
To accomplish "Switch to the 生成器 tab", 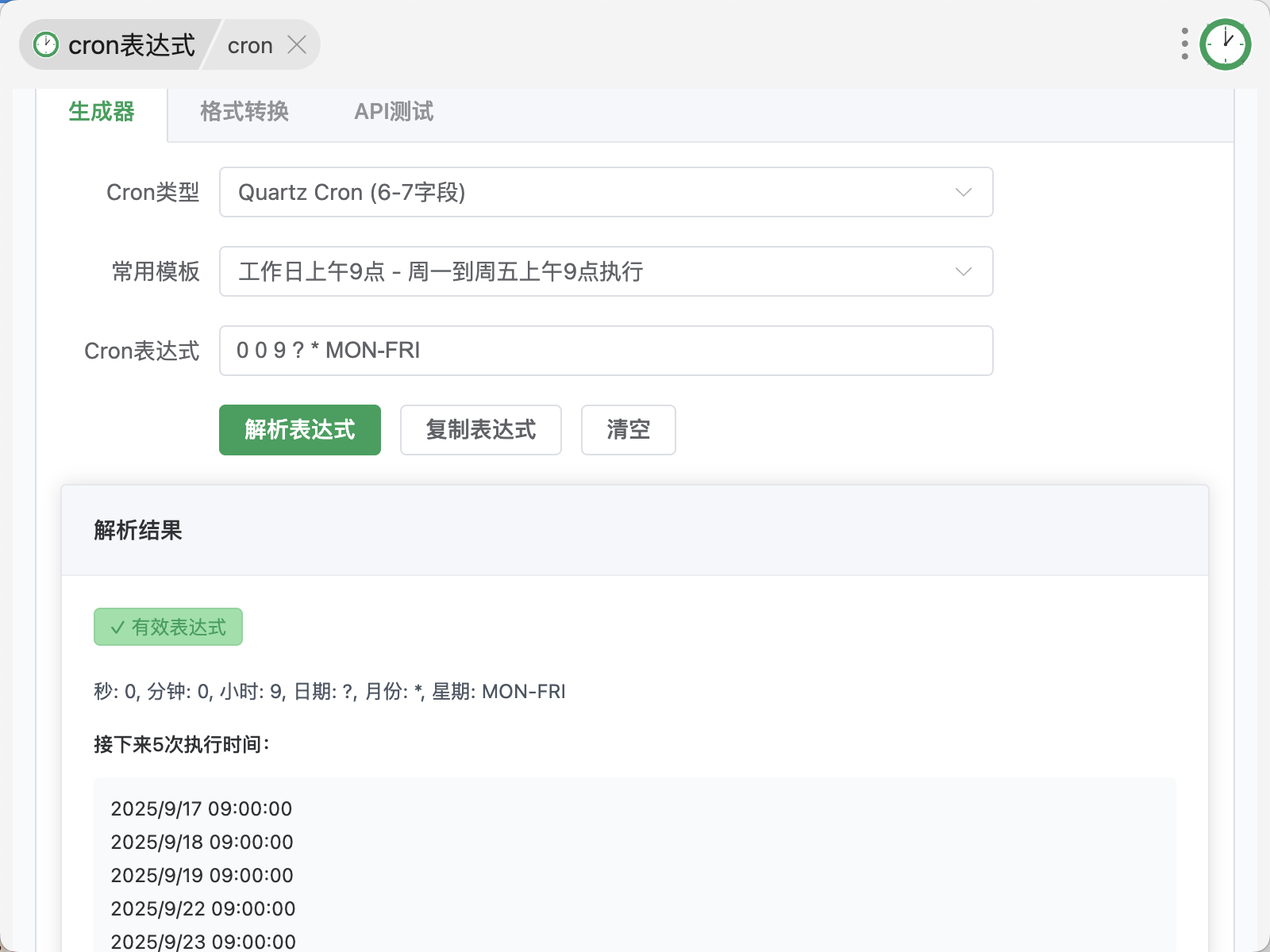I will click(x=102, y=112).
